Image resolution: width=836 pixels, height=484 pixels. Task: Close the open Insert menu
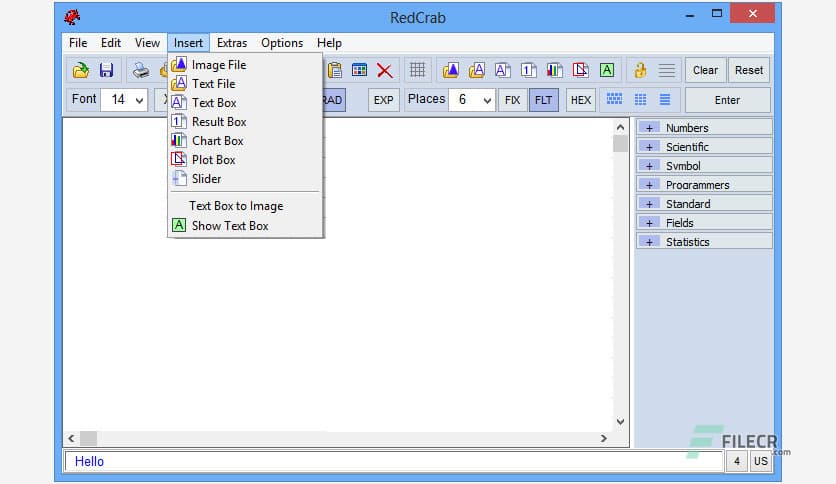[x=188, y=43]
